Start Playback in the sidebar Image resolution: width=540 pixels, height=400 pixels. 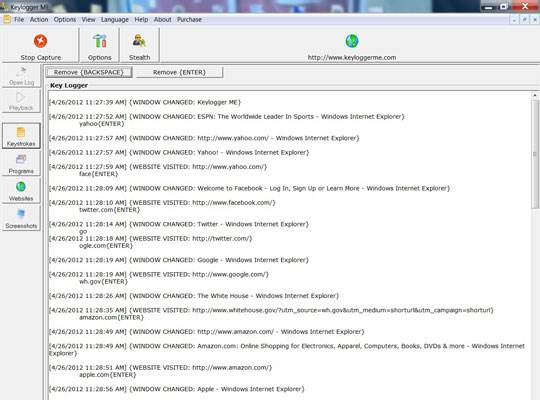coord(21,101)
